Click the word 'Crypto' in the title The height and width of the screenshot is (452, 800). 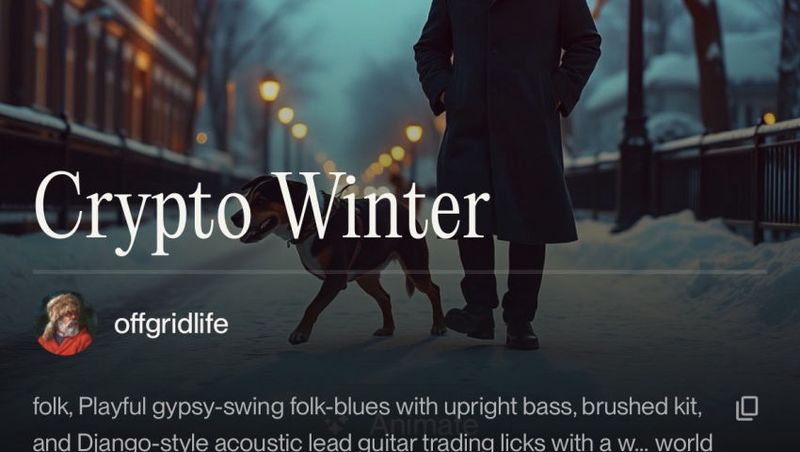[143, 213]
